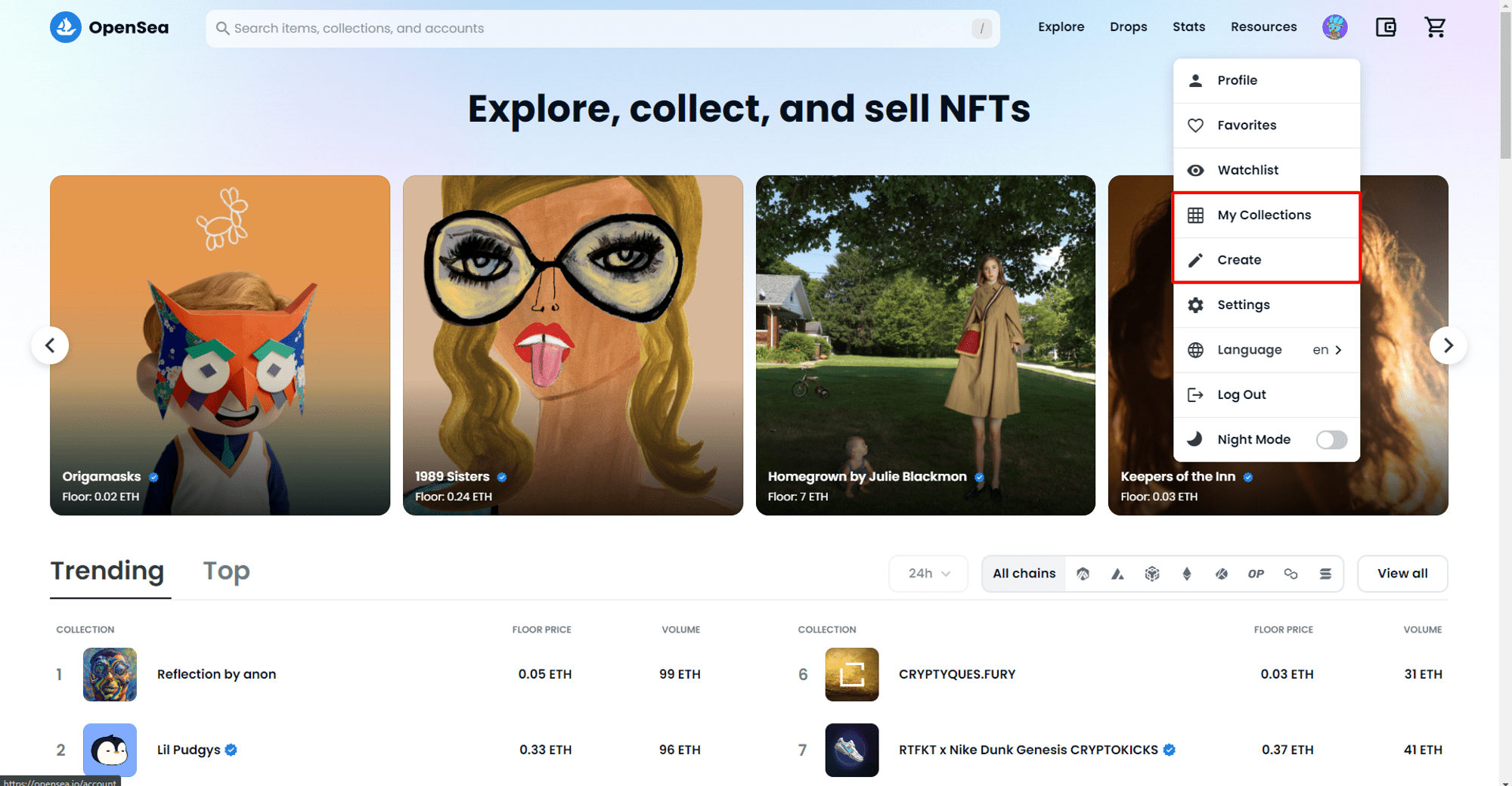Filter trending by Polygon chain icon
Viewport: 1512px width, 786px height.
(1290, 574)
